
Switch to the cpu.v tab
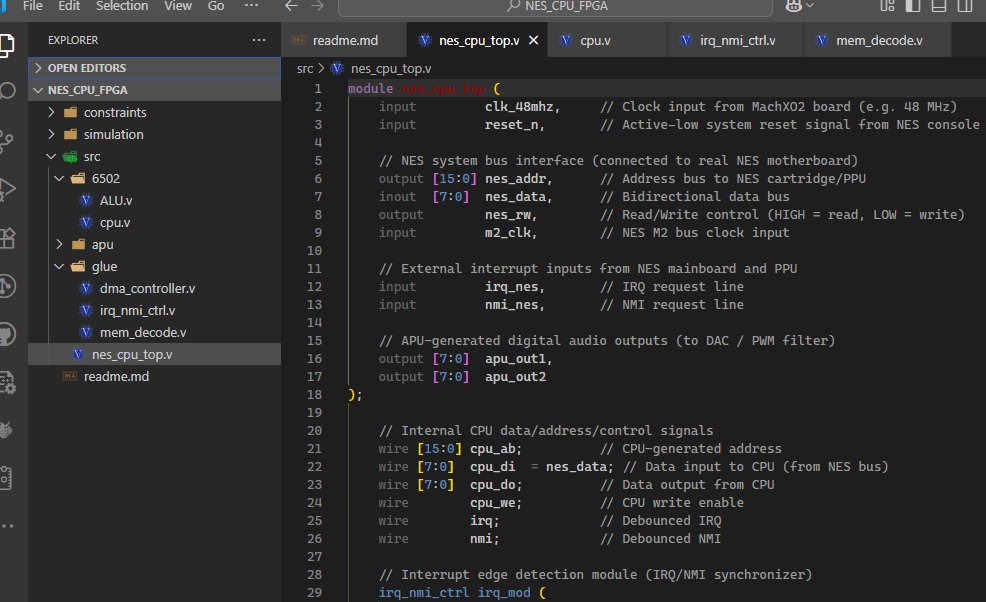(x=607, y=40)
